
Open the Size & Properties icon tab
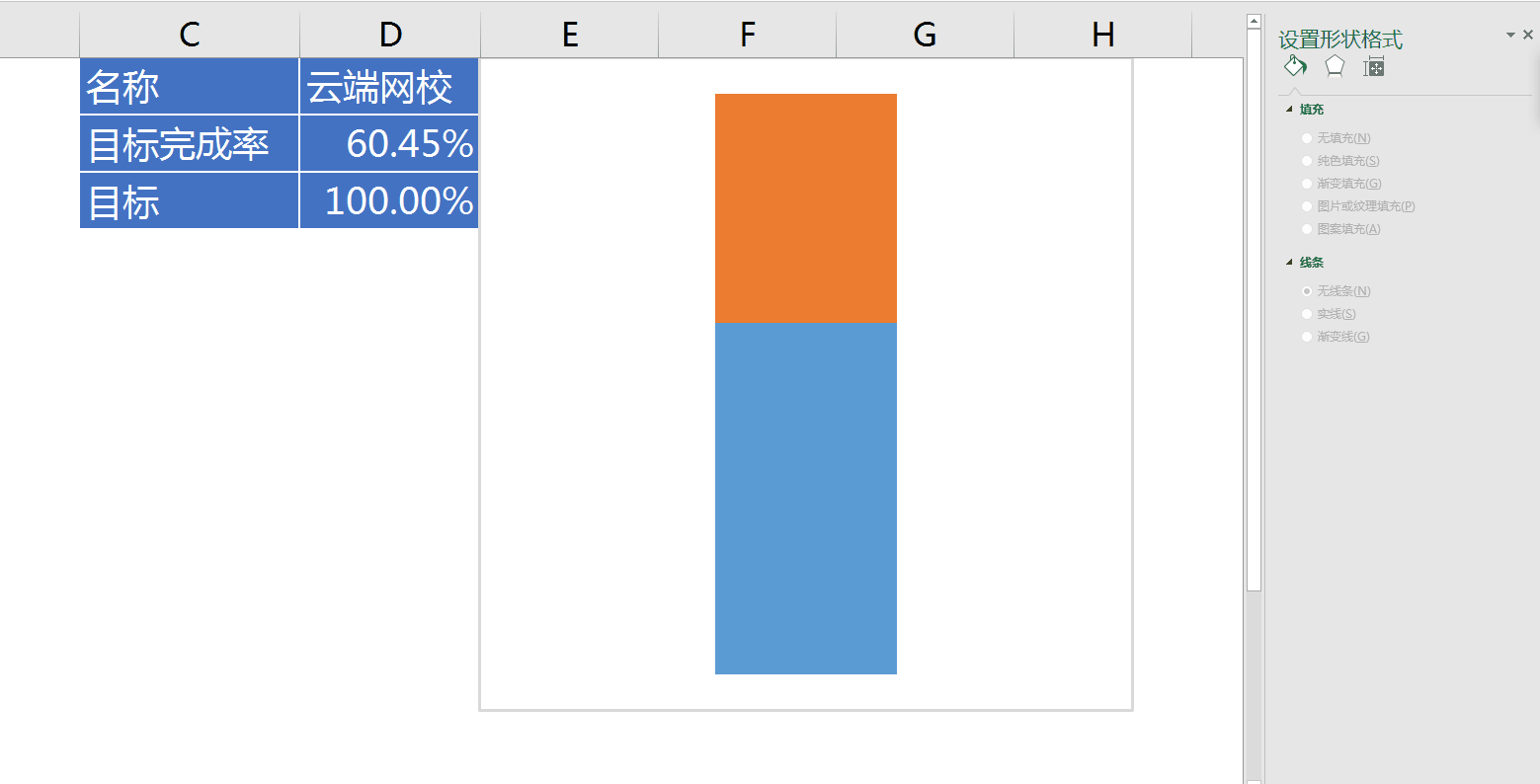[1373, 67]
